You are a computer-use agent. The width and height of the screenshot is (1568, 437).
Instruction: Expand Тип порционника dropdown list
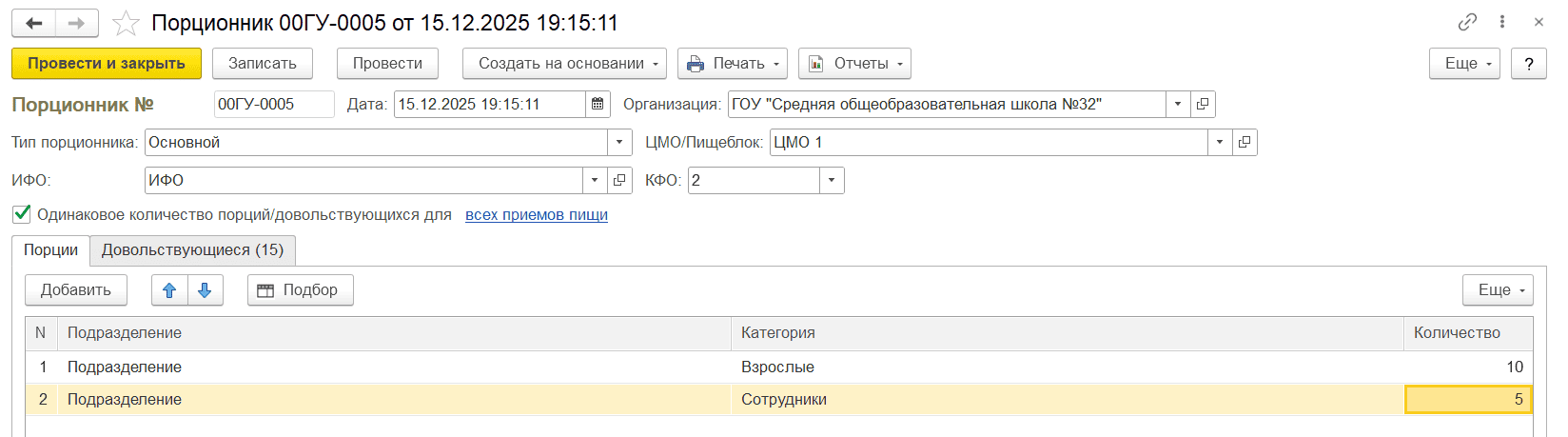coord(619,143)
